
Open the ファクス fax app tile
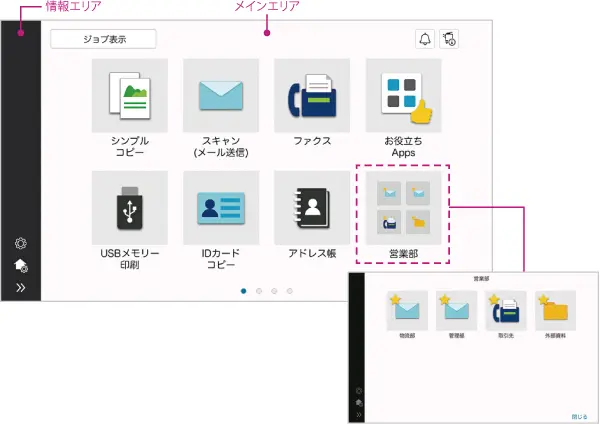(x=312, y=96)
